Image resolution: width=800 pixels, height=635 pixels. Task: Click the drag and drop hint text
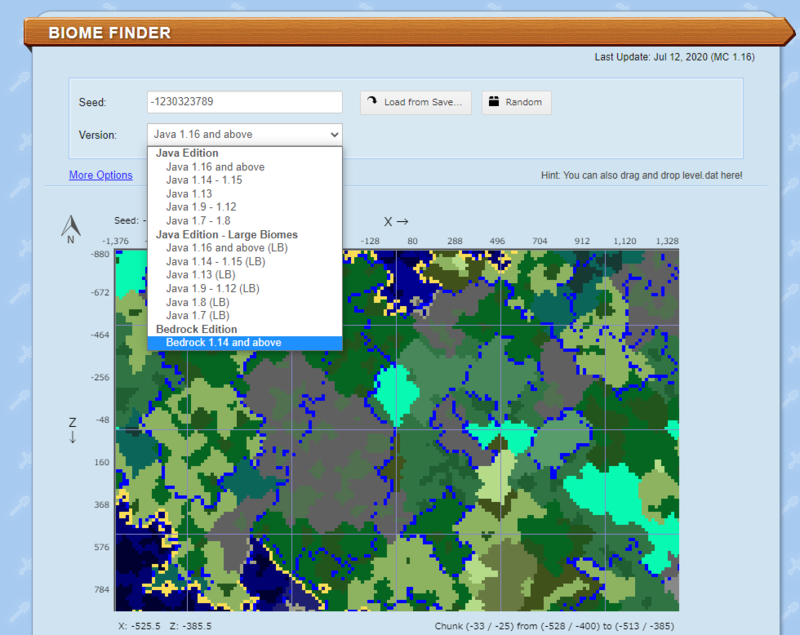(x=642, y=175)
